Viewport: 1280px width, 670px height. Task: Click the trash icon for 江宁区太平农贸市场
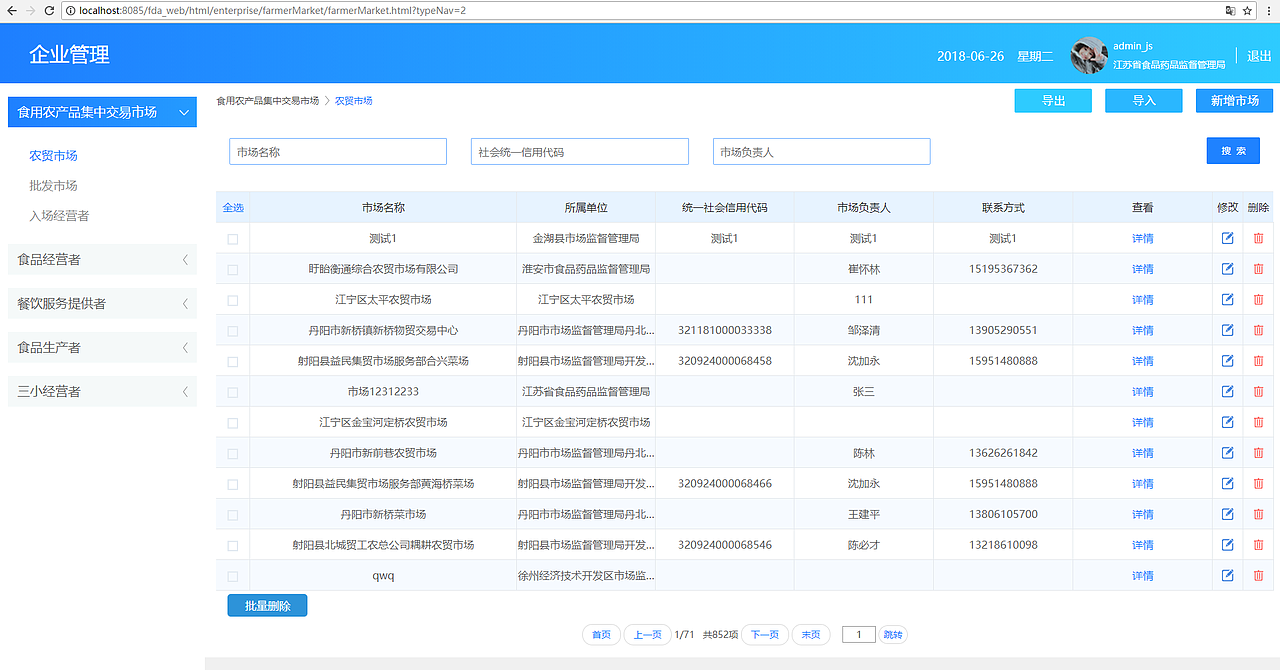(x=1258, y=299)
